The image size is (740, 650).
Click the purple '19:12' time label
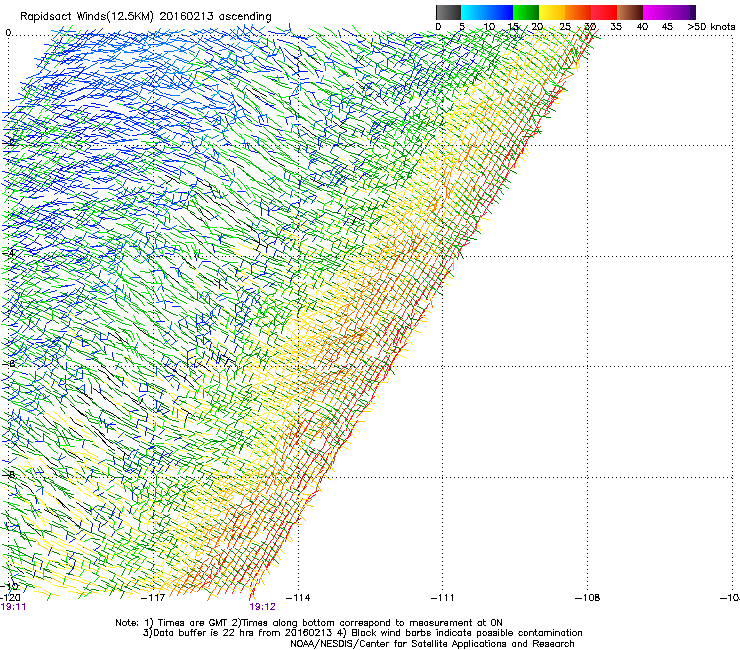[262, 607]
